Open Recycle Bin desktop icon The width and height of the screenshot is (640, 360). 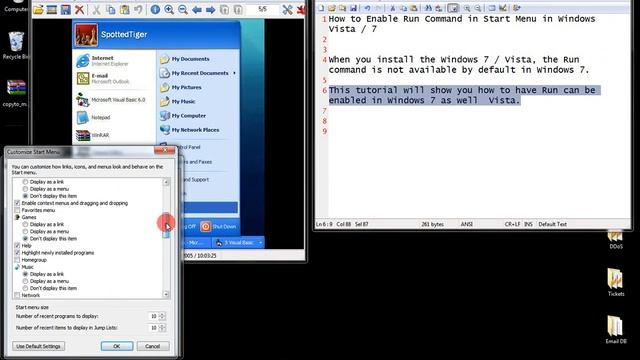pyautogui.click(x=16, y=45)
